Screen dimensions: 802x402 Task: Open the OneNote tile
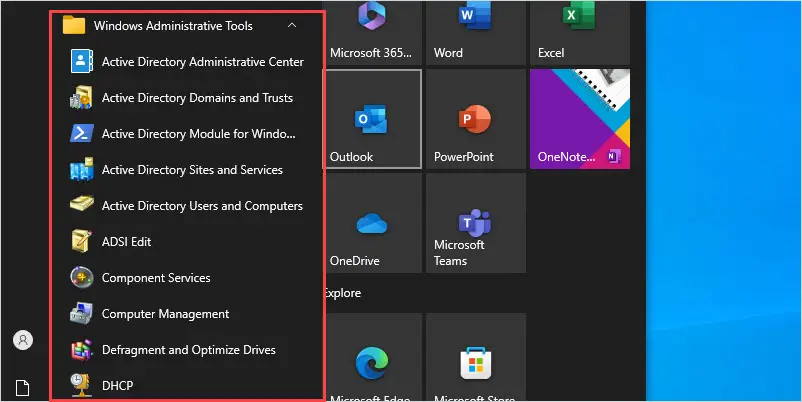(x=580, y=119)
